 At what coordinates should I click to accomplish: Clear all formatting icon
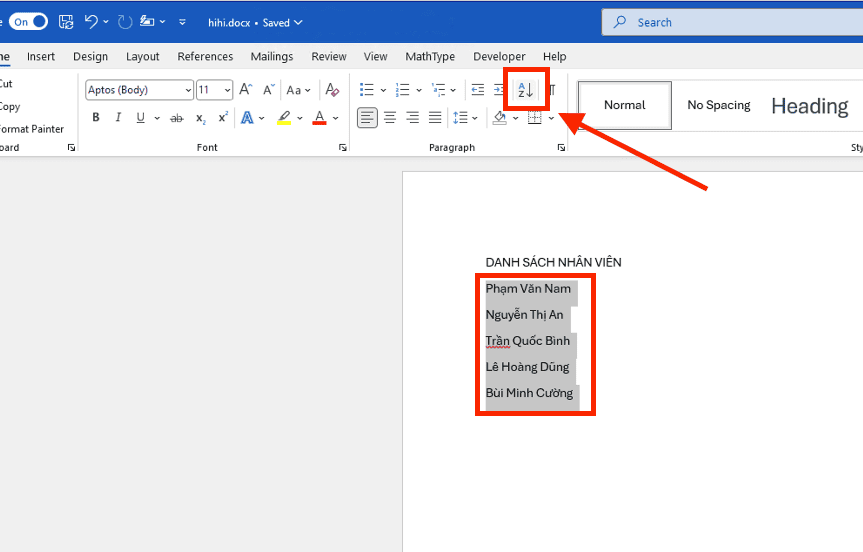[x=332, y=90]
